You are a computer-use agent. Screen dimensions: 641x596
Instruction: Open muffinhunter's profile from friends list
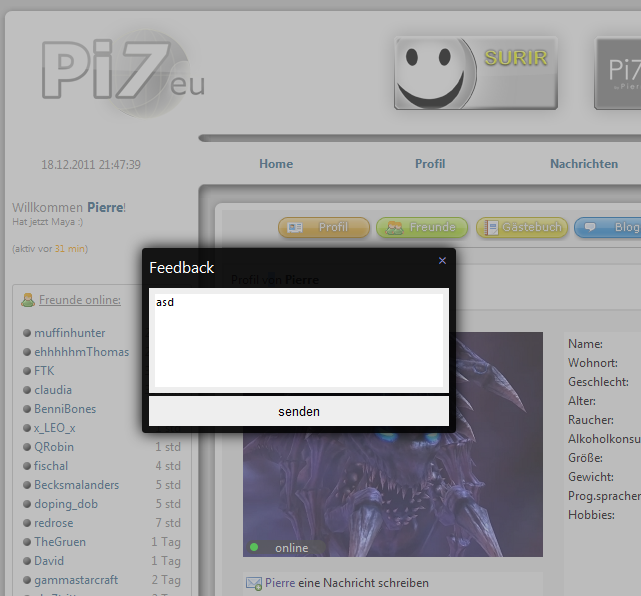(70, 333)
